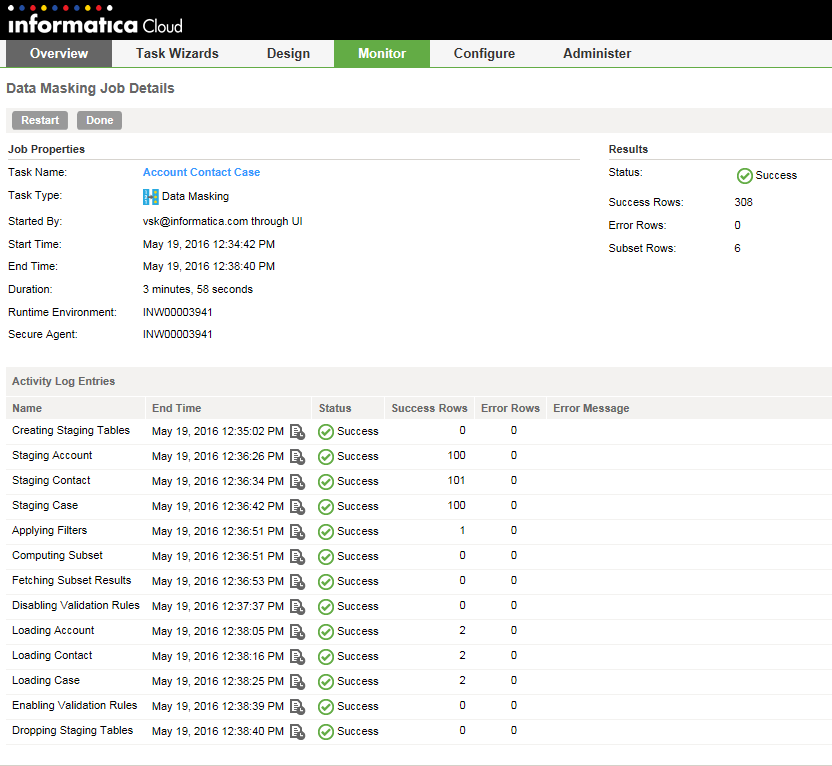Click the Restart button
The image size is (832, 766).
click(40, 120)
